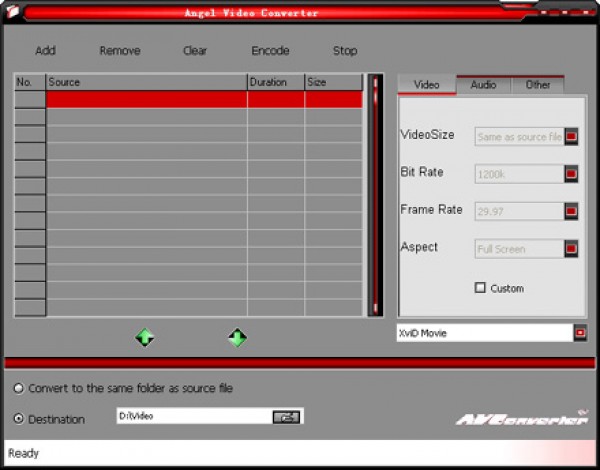Click the Source column header
Viewport: 600px width, 470px height.
[147, 82]
